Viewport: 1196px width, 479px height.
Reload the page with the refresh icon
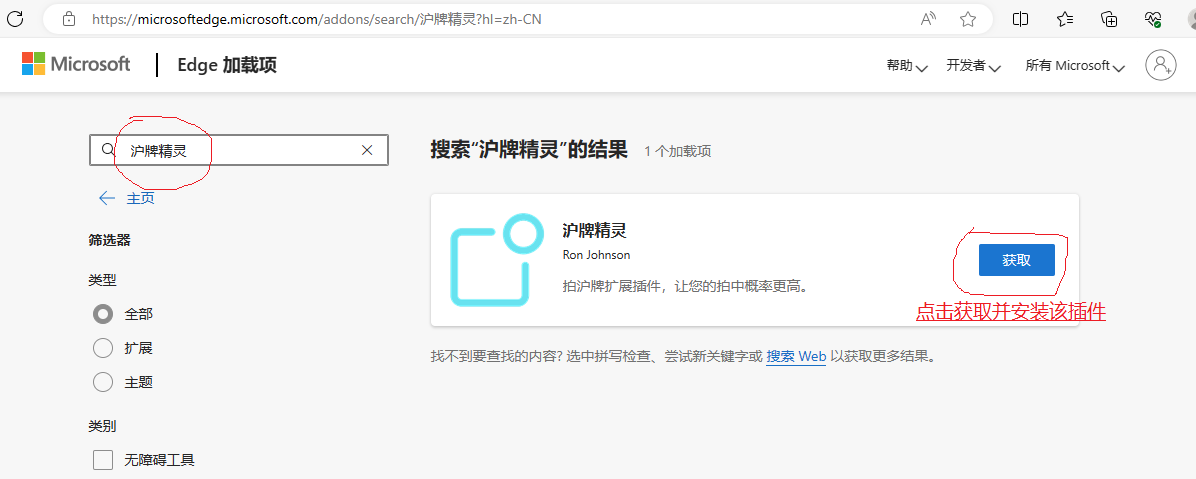click(15, 19)
